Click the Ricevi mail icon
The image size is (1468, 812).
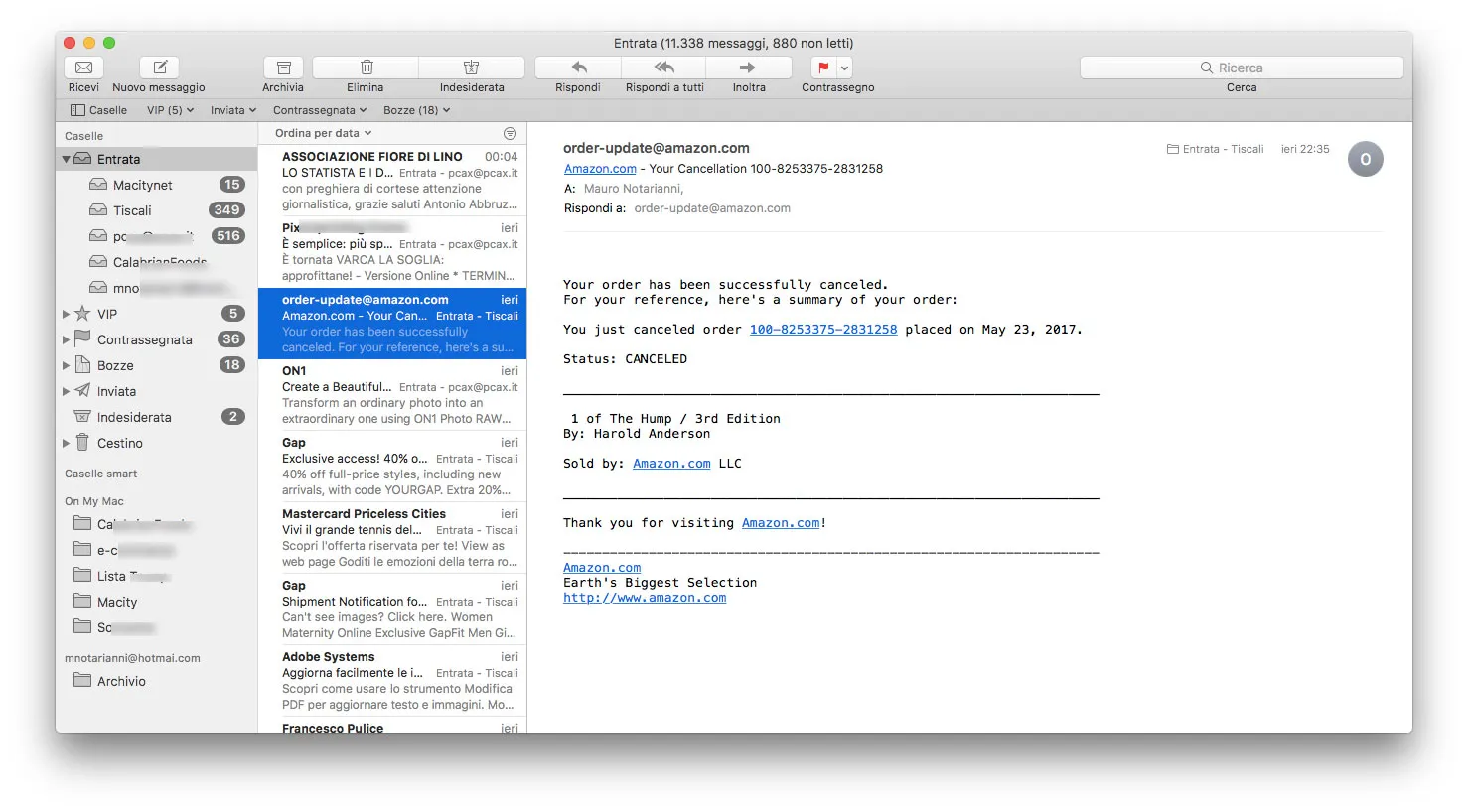pos(83,68)
